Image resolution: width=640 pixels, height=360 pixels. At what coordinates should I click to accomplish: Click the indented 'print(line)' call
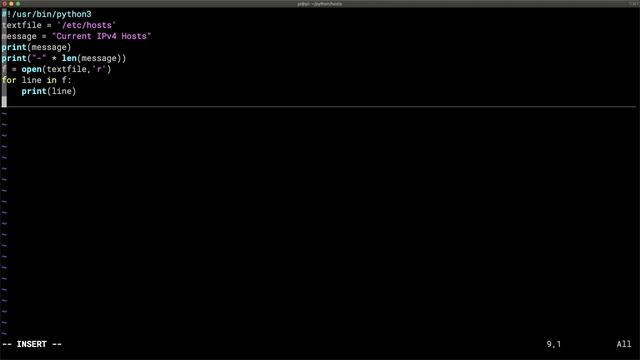(49, 91)
